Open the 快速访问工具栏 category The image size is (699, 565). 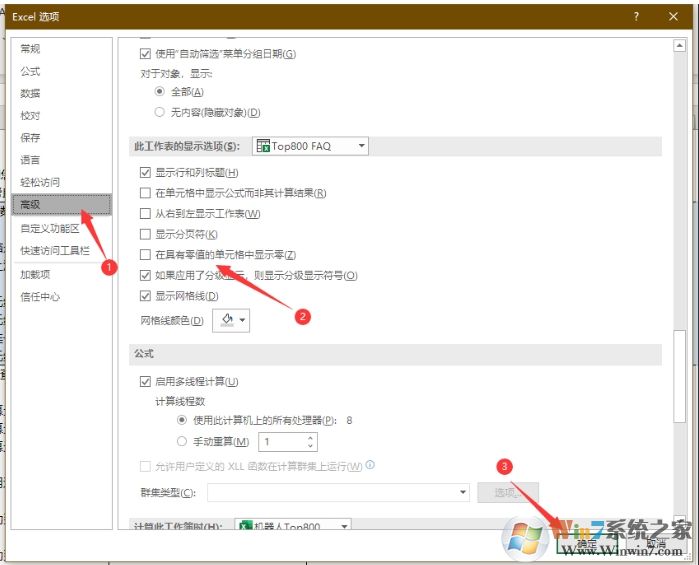coord(55,251)
